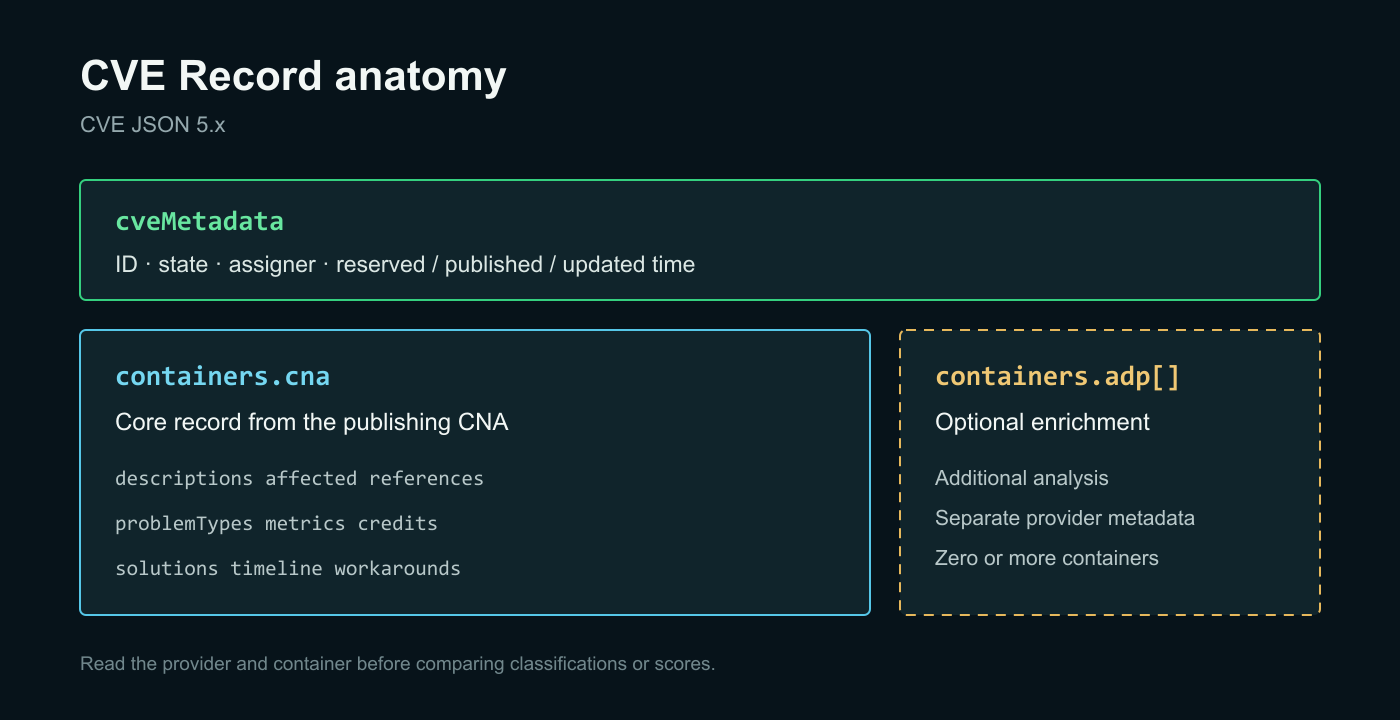The width and height of the screenshot is (1400, 720).
Task: Click the containers.adp[] heading
Action: point(1057,377)
